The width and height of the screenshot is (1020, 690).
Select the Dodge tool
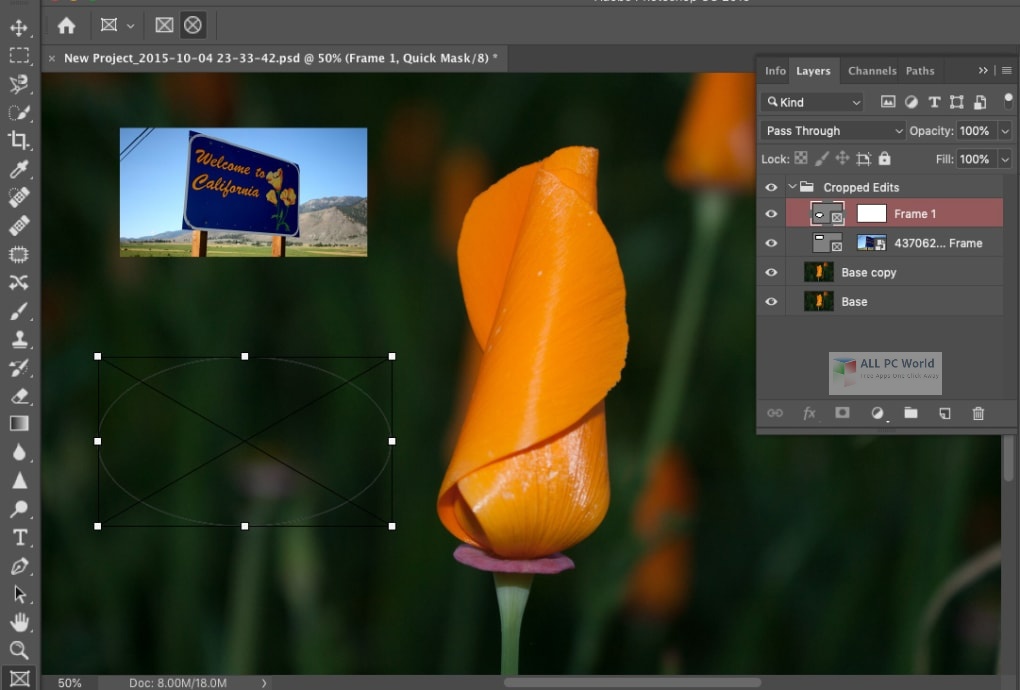(x=19, y=509)
